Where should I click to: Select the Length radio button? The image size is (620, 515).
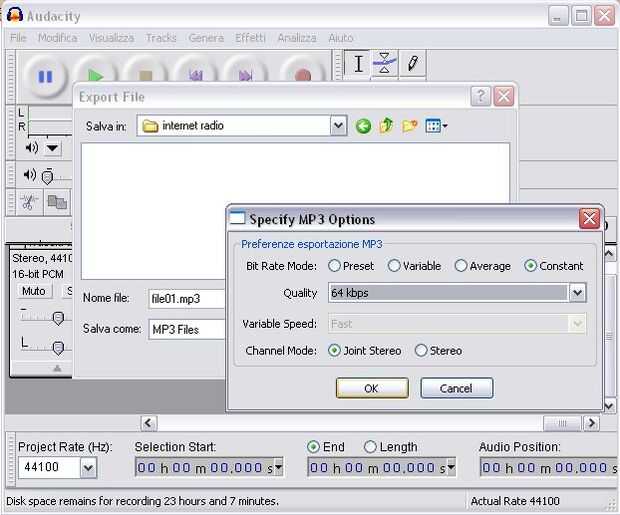coord(370,447)
